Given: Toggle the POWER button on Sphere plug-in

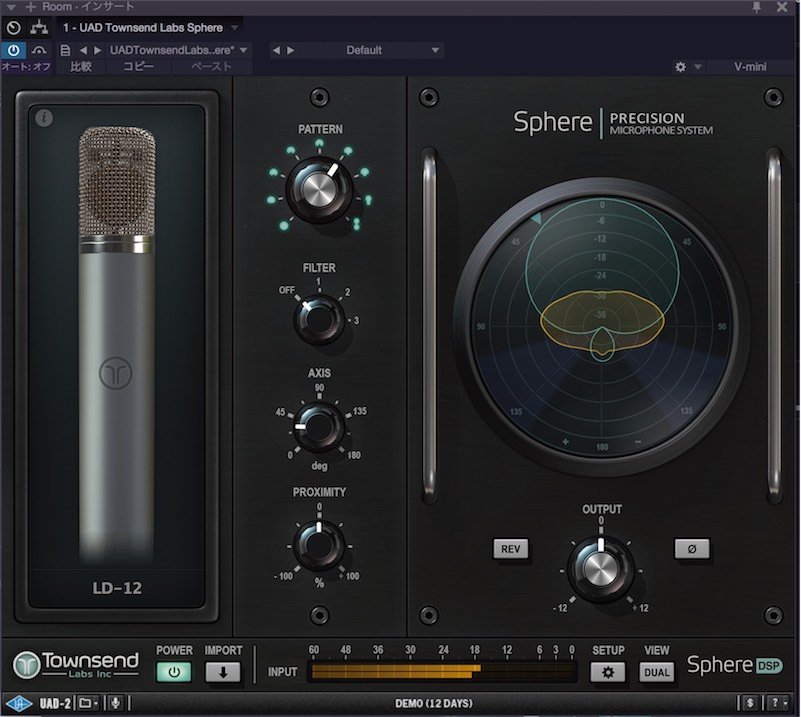Looking at the screenshot, I should (x=174, y=672).
